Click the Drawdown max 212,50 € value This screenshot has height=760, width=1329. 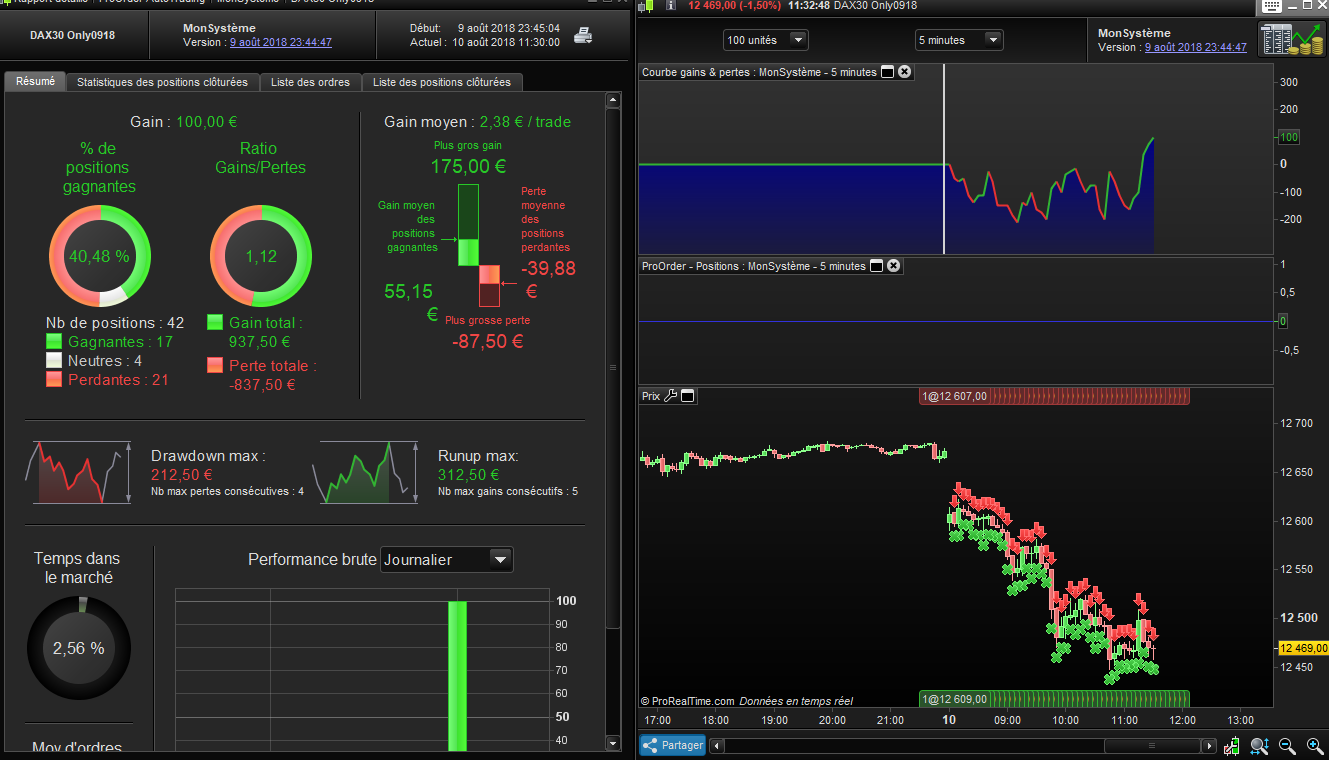click(182, 475)
